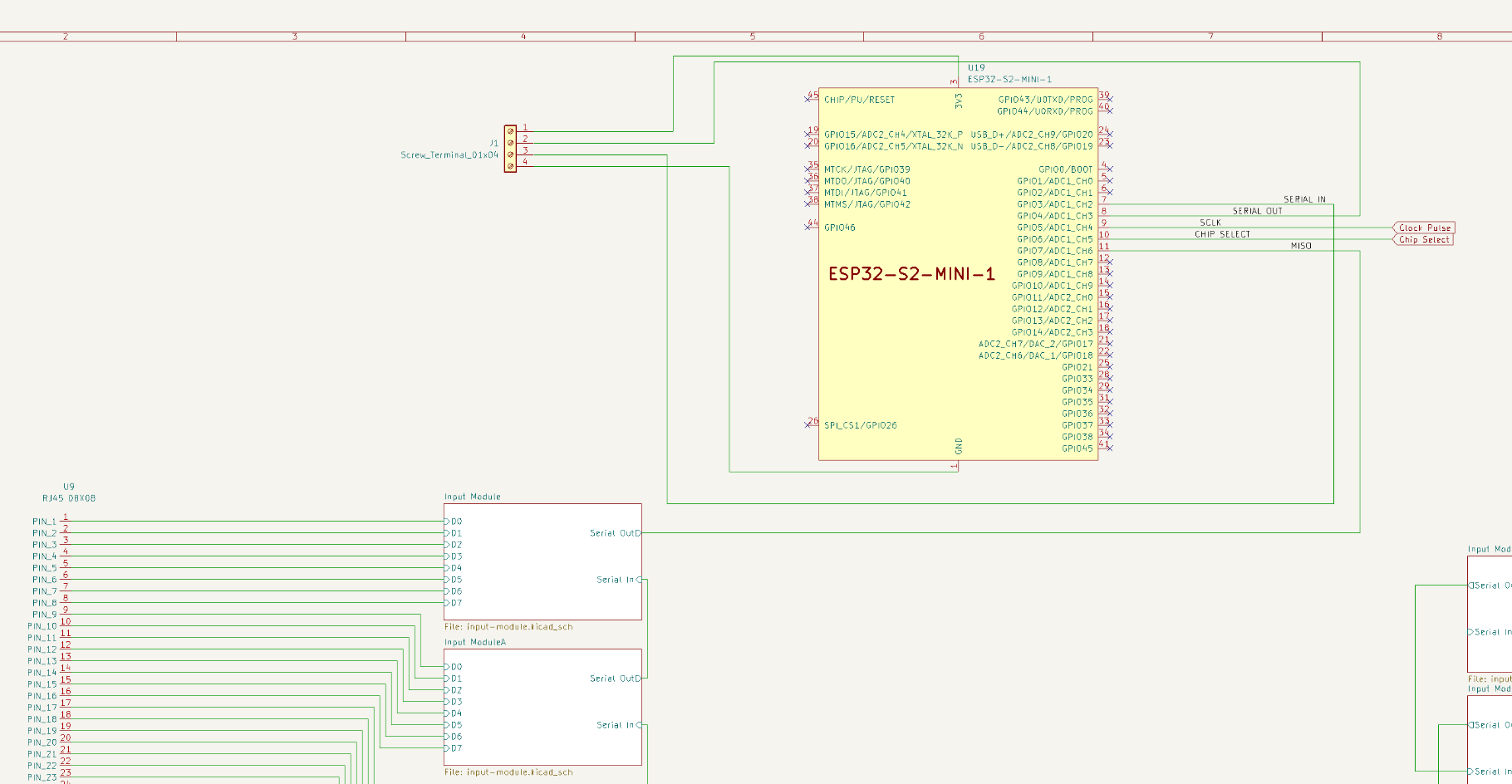Select the ESP32-S2-MINI-1 chip body

coord(958,274)
